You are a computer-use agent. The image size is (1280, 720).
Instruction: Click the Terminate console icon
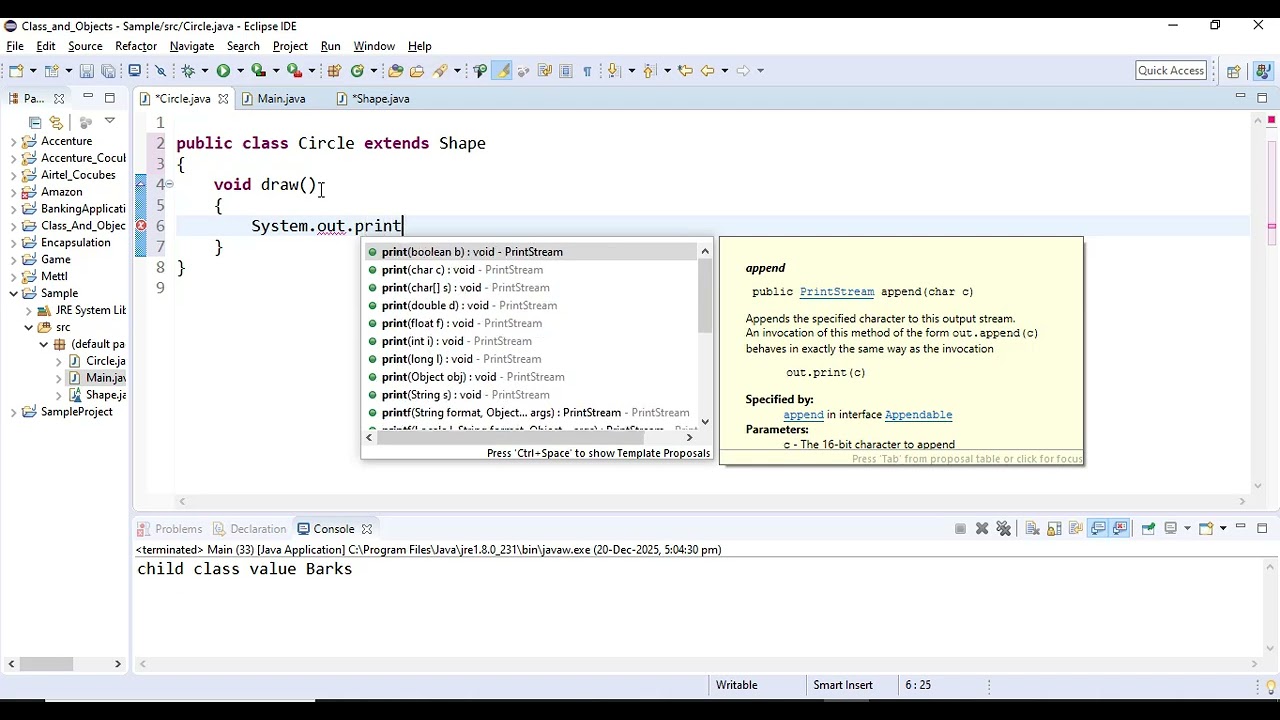click(960, 529)
